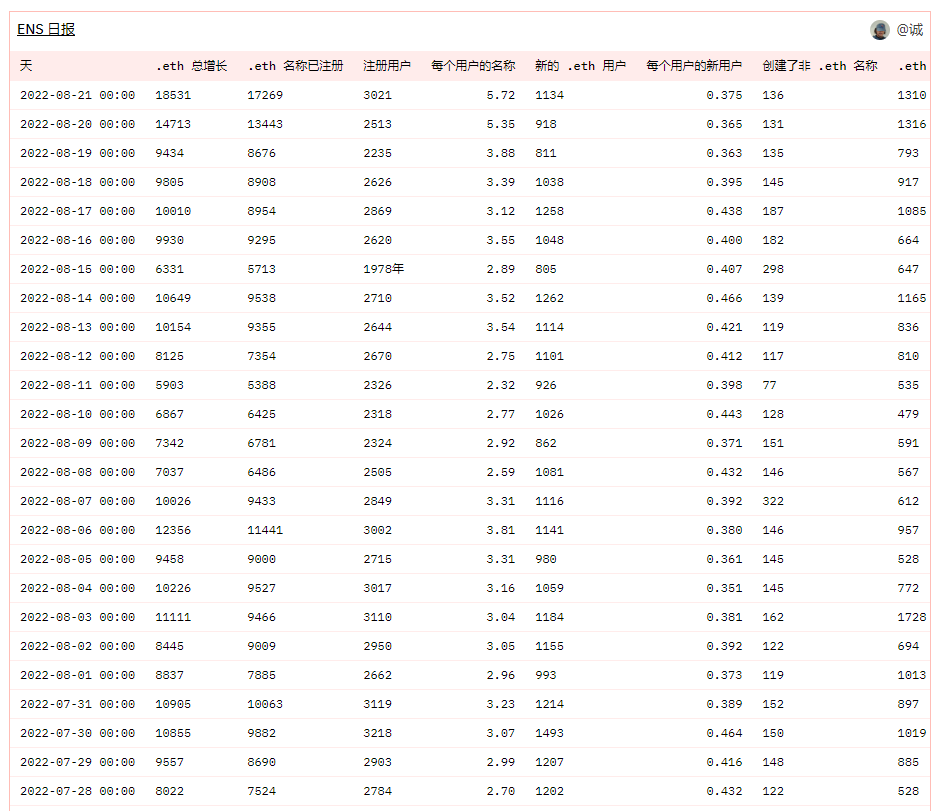This screenshot has width=931, height=811.
Task: Open the ENS 日报 title link
Action: click(46, 29)
